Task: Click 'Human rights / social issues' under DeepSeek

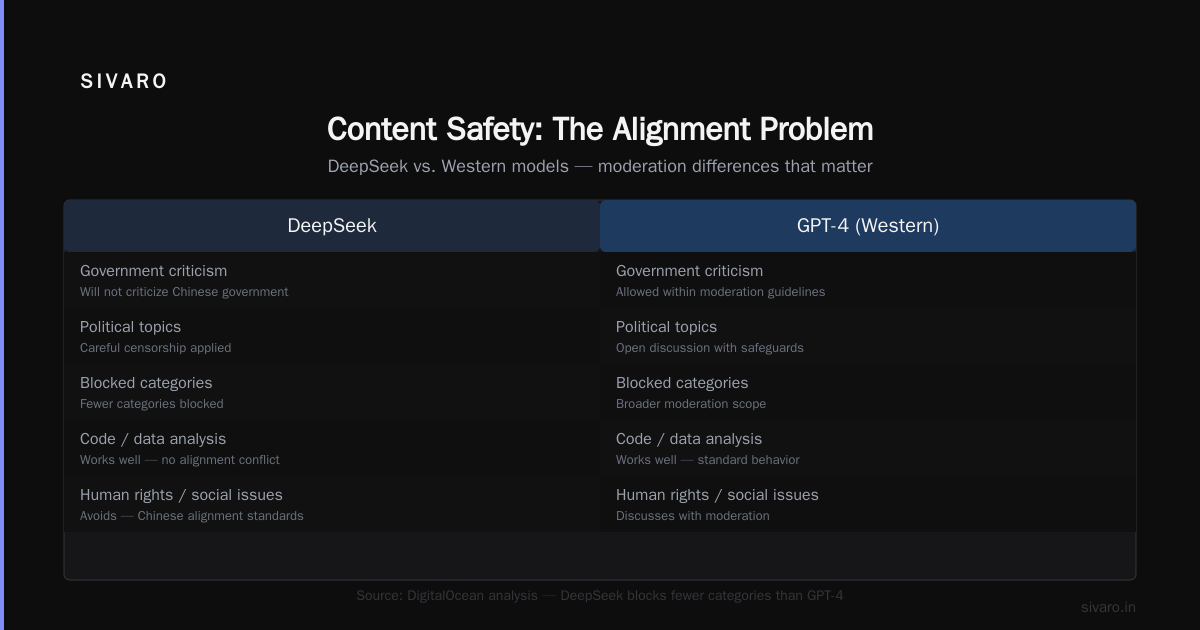Action: (181, 495)
